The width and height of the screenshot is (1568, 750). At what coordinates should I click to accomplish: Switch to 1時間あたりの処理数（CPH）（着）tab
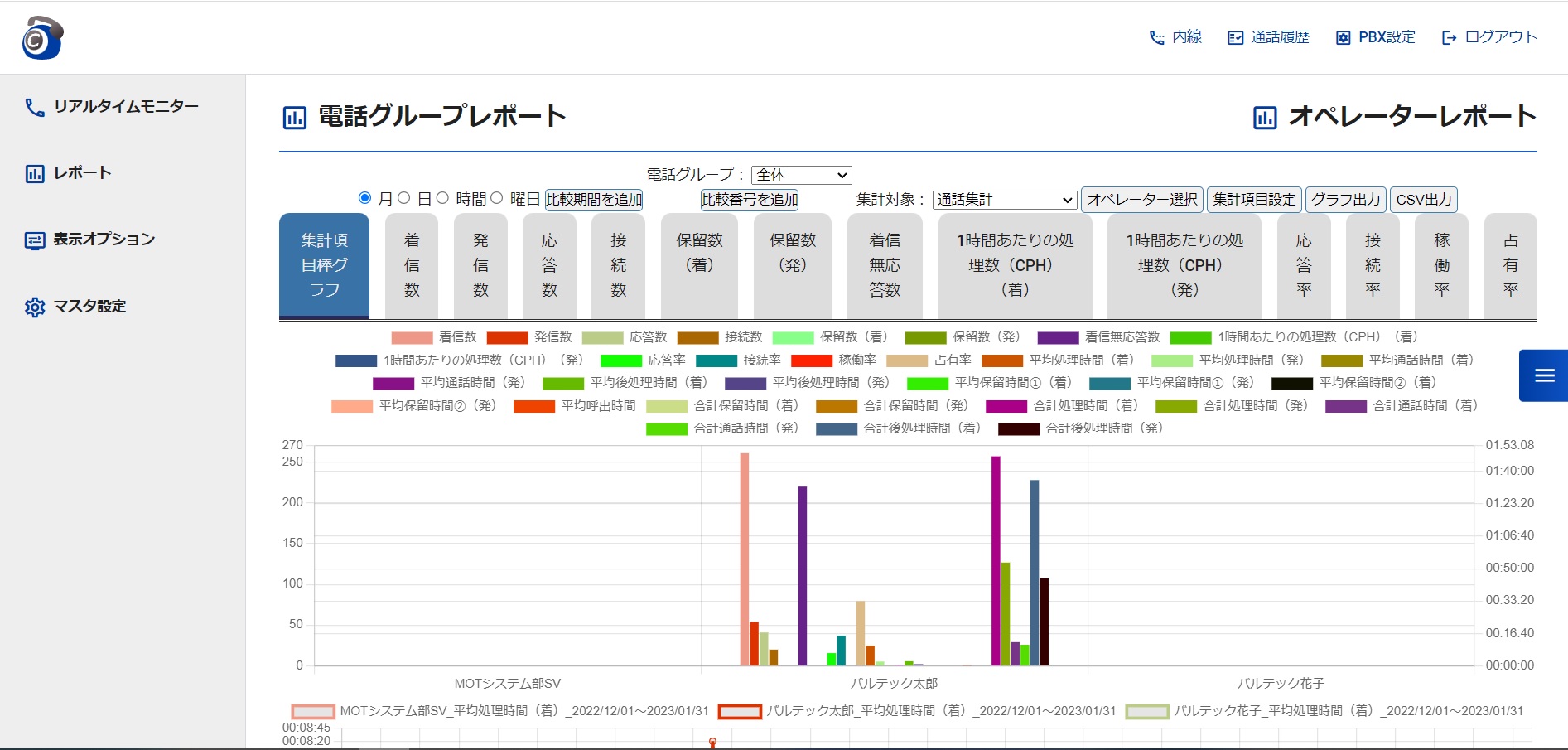(1015, 265)
